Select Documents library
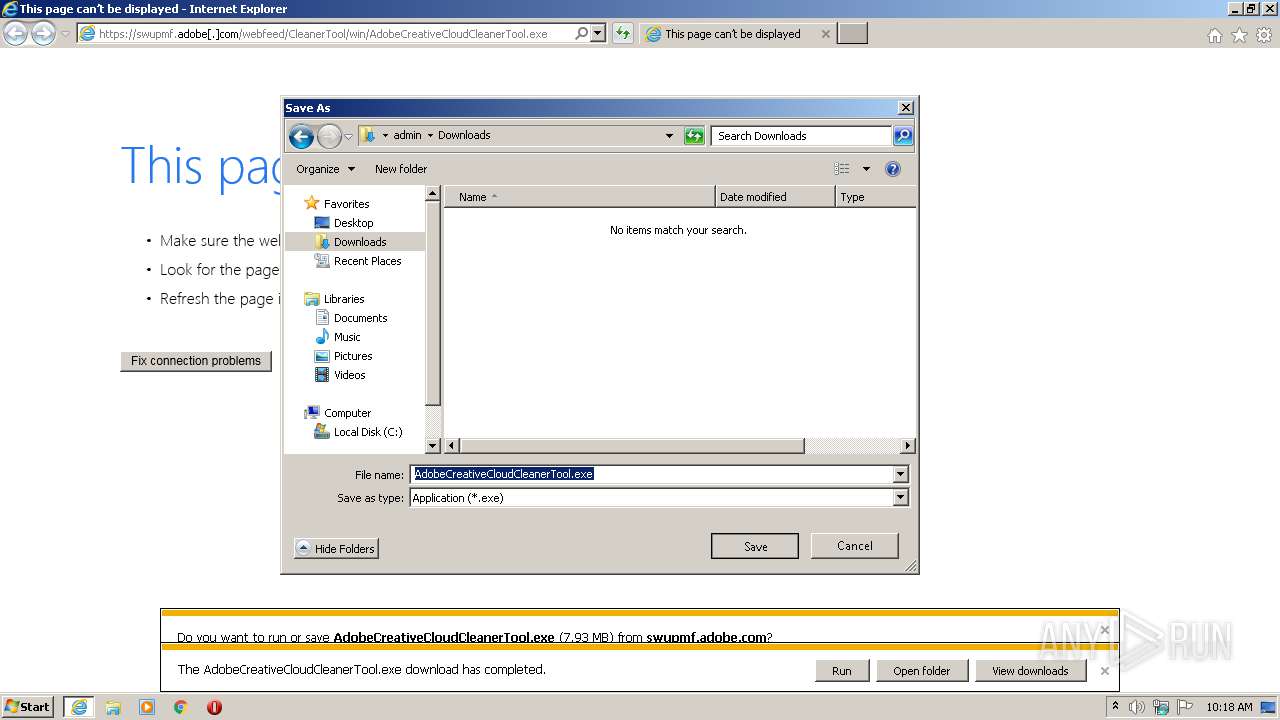Image resolution: width=1280 pixels, height=720 pixels. click(360, 318)
